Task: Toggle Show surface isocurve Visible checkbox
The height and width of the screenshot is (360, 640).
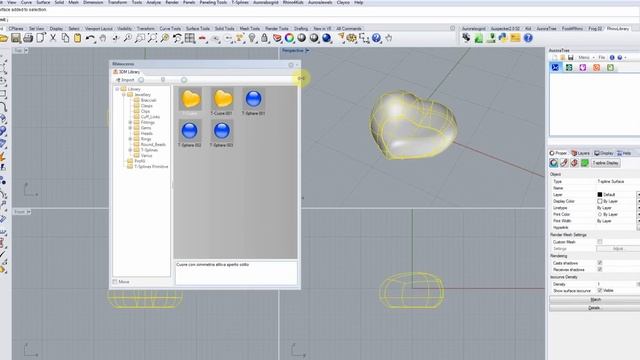Action: [600, 290]
